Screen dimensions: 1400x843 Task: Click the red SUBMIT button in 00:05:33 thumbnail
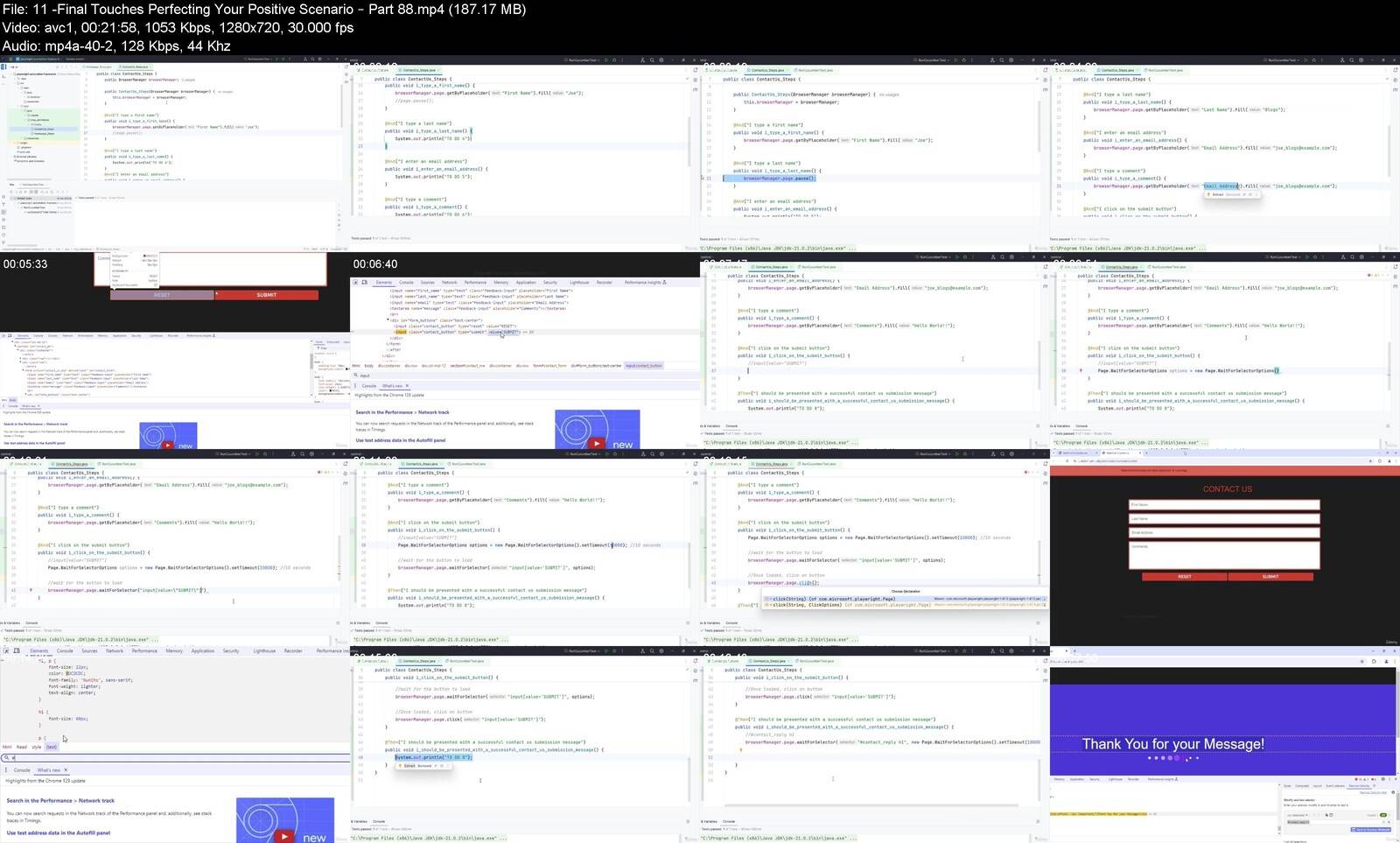267,295
